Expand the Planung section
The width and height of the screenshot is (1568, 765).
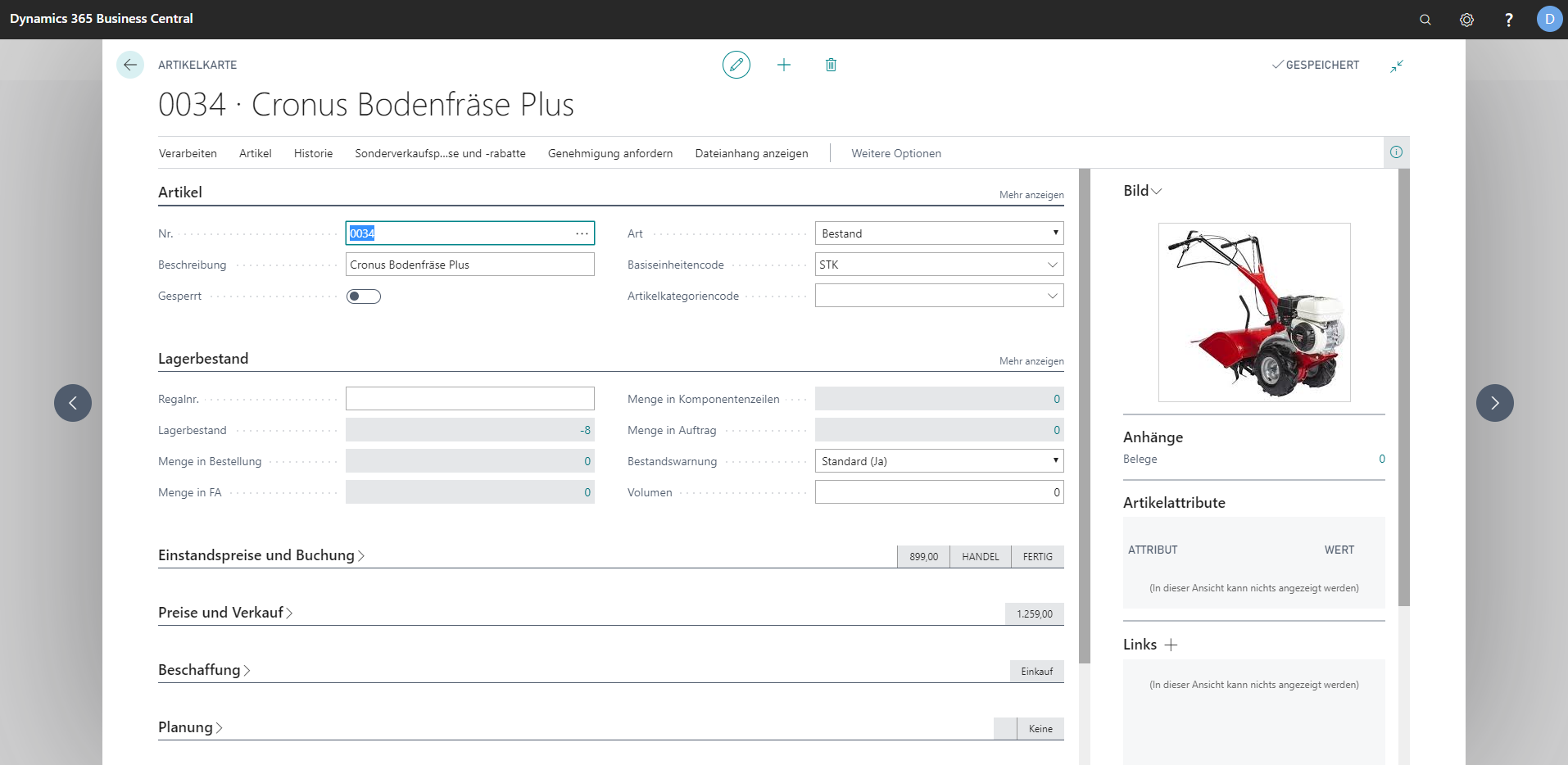[x=190, y=727]
